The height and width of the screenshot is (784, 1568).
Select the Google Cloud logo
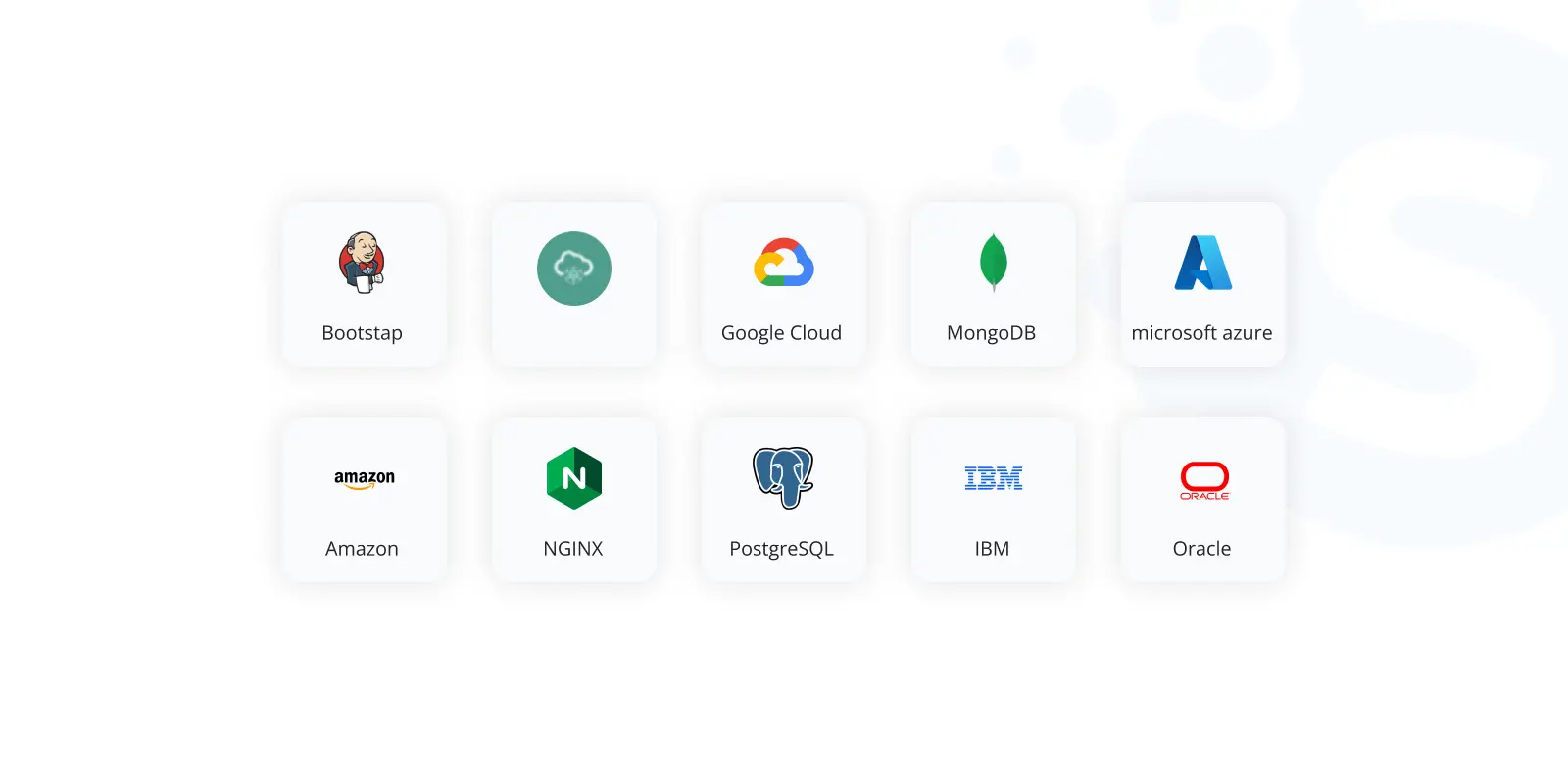[x=784, y=263]
